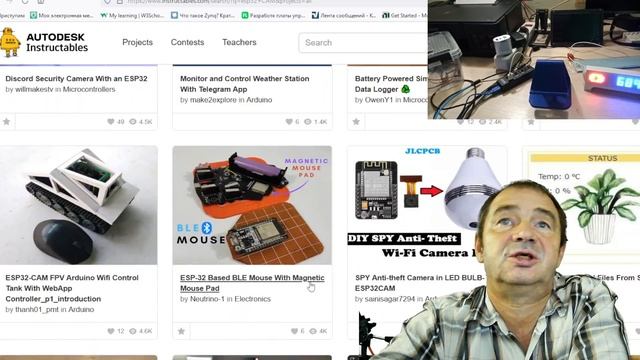This screenshot has width=640, height=360.
Task: Click the heart icon on BLE Mouse card
Action: click(294, 331)
